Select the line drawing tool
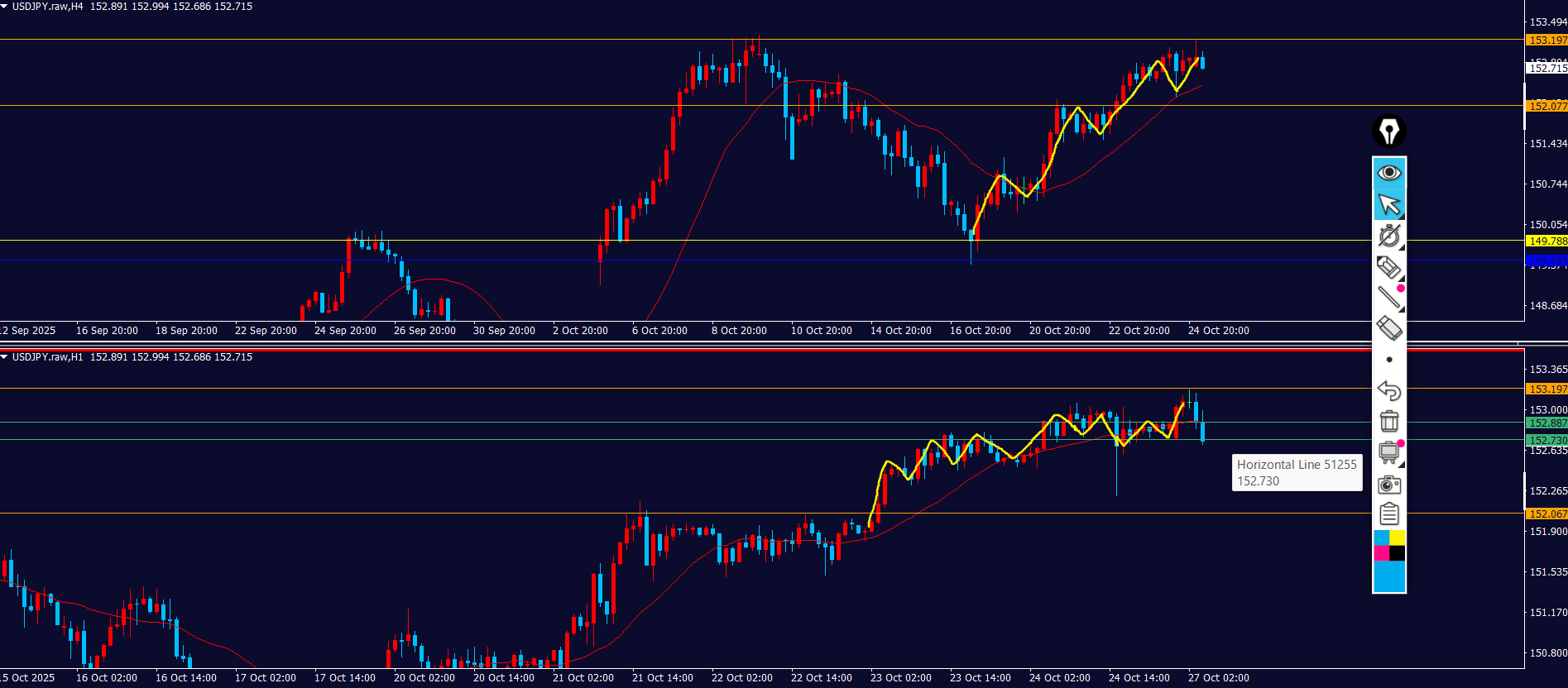The height and width of the screenshot is (688, 1568). coord(1389,298)
